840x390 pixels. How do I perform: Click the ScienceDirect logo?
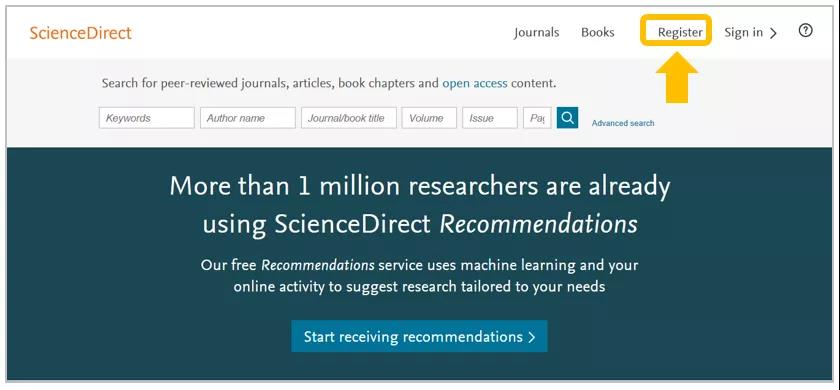click(80, 33)
